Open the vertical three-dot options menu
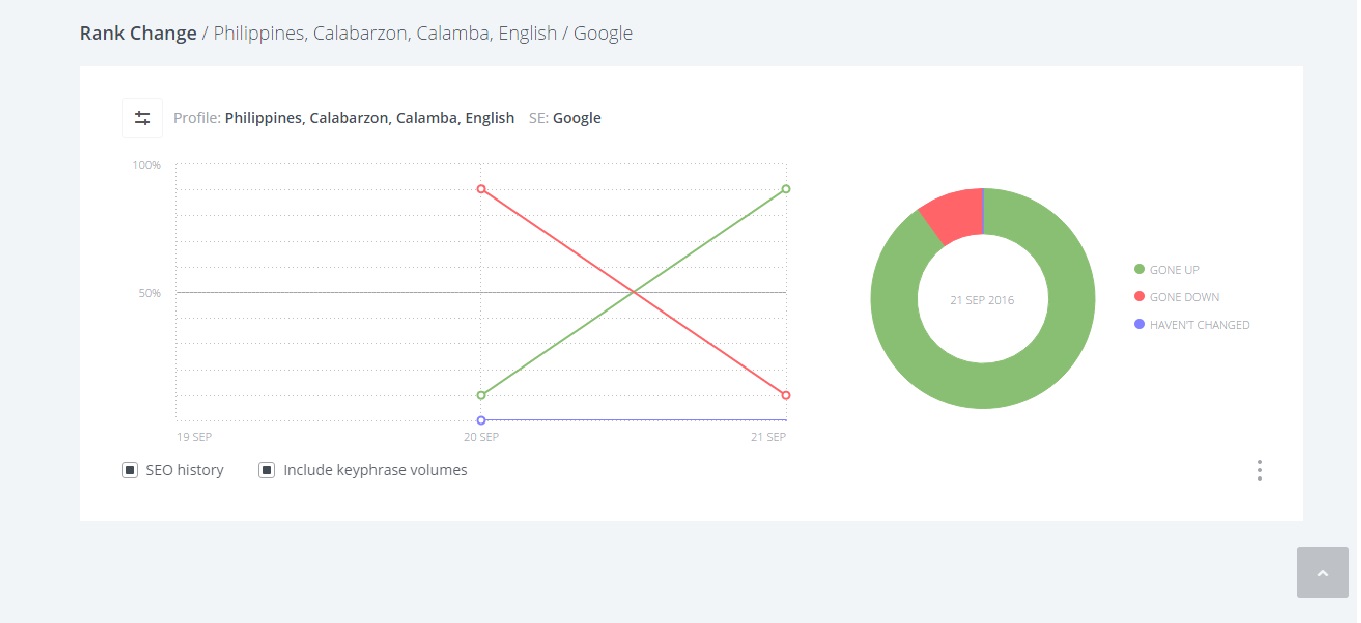 (x=1260, y=471)
